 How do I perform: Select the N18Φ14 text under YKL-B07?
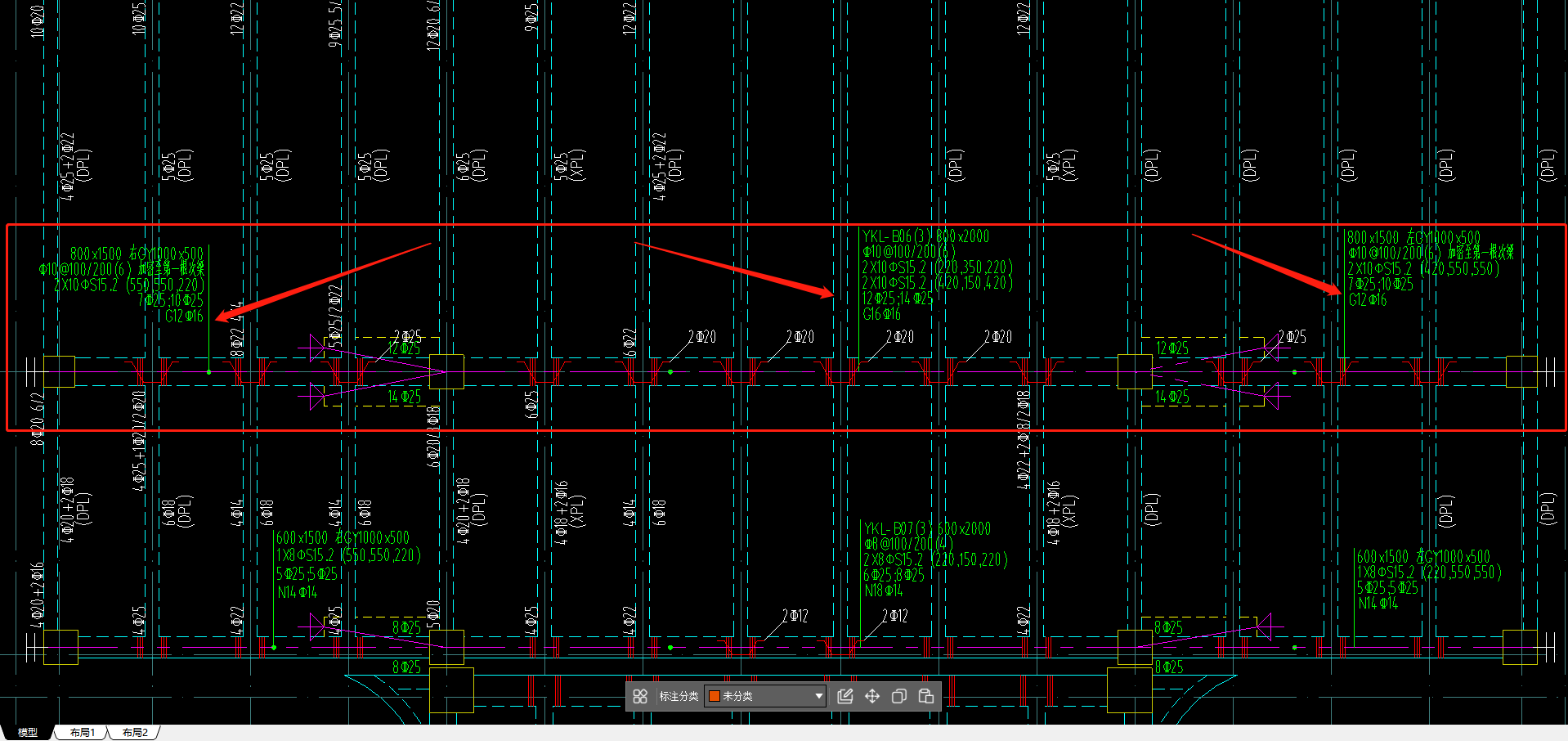tap(885, 591)
